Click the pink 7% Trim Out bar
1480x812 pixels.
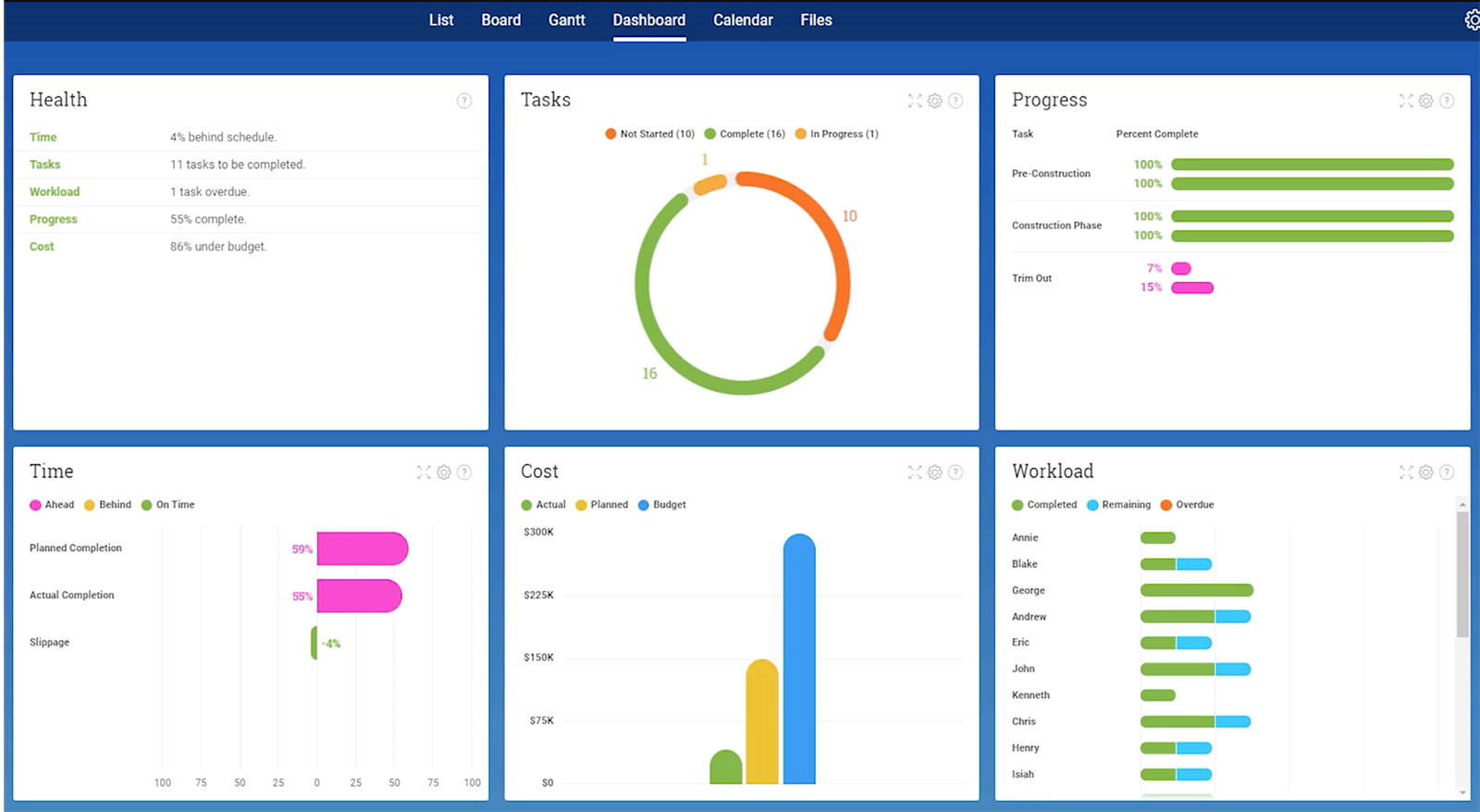(x=1181, y=269)
